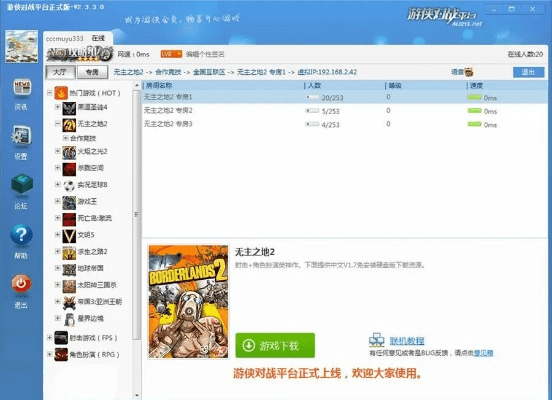Click the occupancy bar showing 4/253

pyautogui.click(x=312, y=124)
